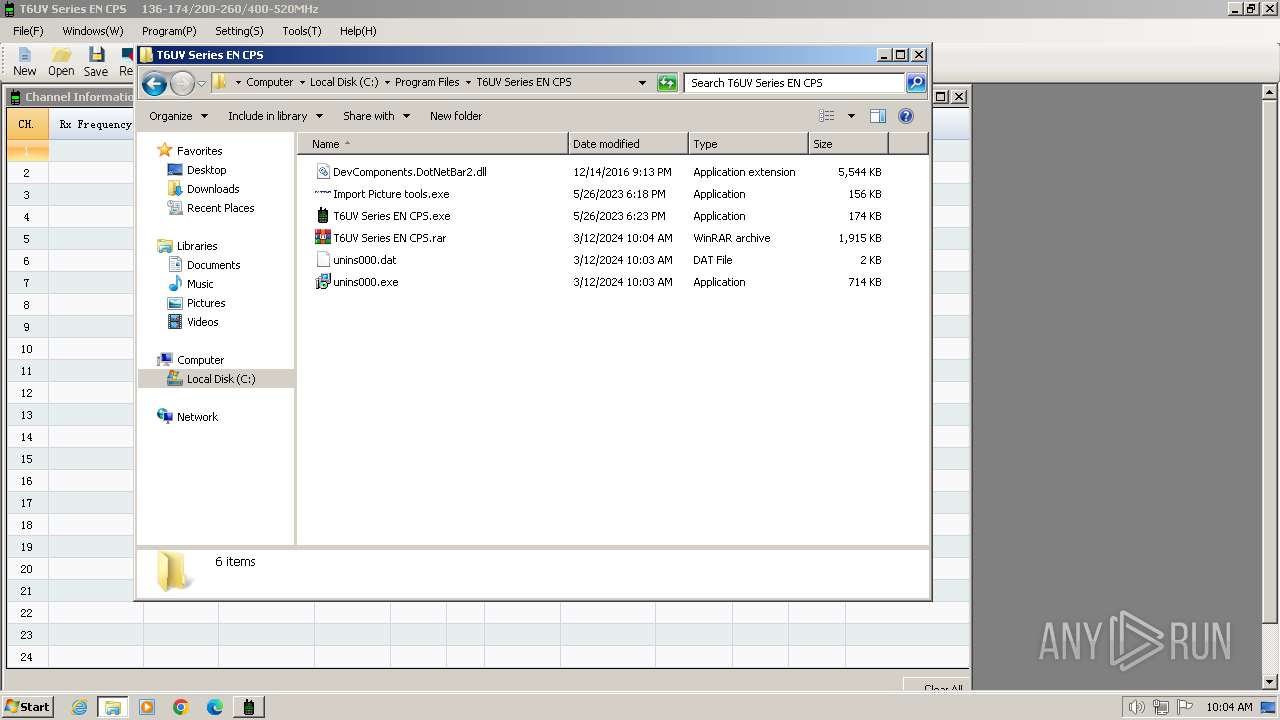The width and height of the screenshot is (1280, 720).
Task: Open the Share with dropdown
Action: [x=376, y=116]
